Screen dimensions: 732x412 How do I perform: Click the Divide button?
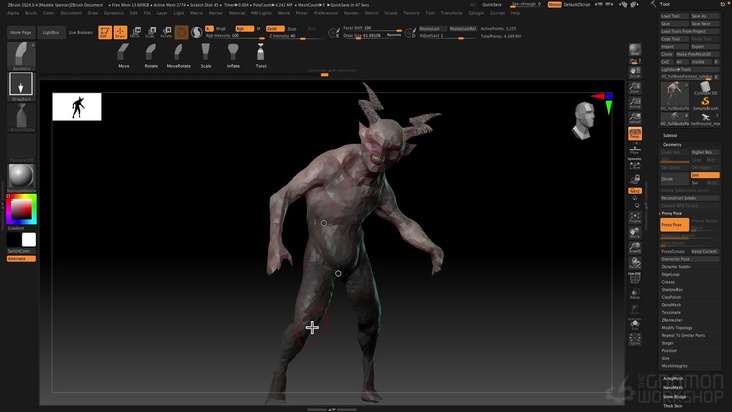click(x=675, y=179)
